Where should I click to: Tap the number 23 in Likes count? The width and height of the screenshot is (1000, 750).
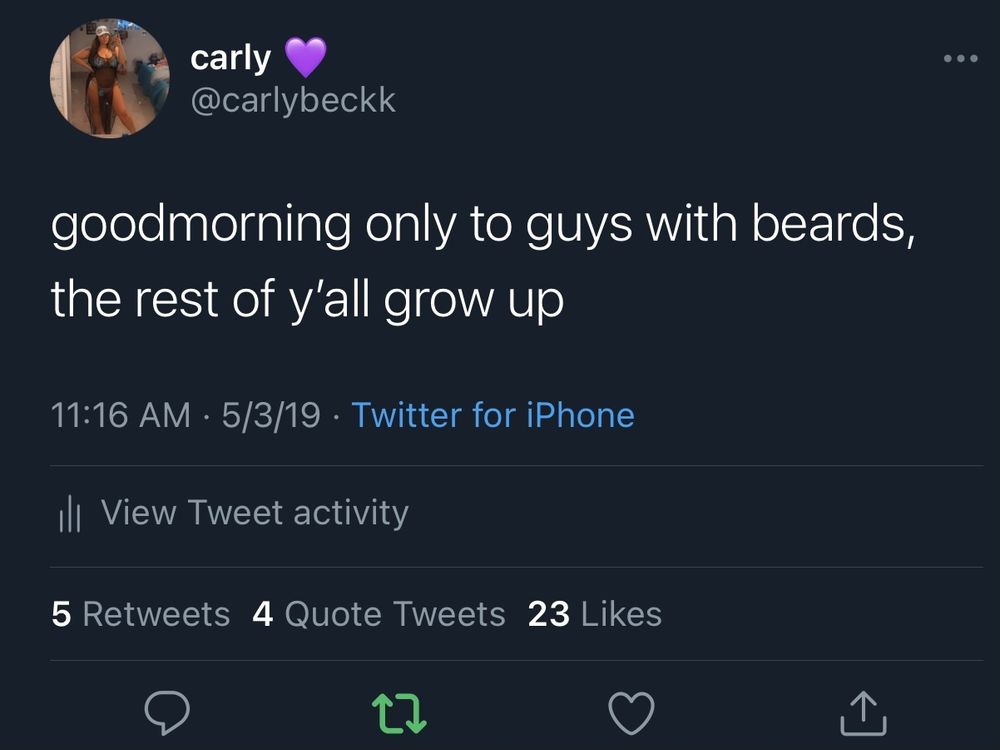(x=548, y=614)
